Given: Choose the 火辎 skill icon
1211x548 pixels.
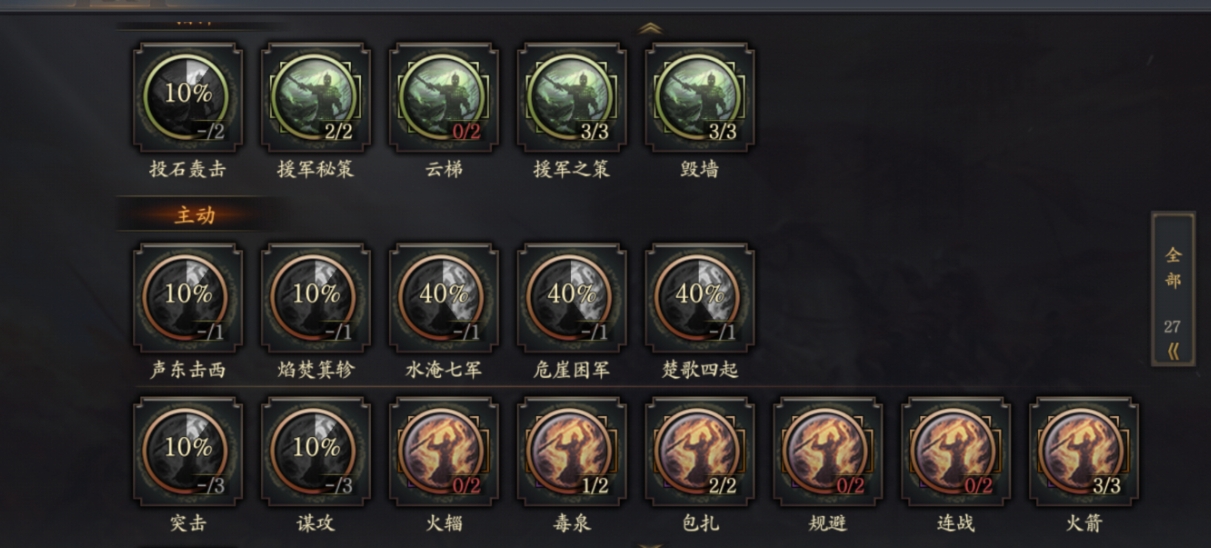Looking at the screenshot, I should (444, 452).
